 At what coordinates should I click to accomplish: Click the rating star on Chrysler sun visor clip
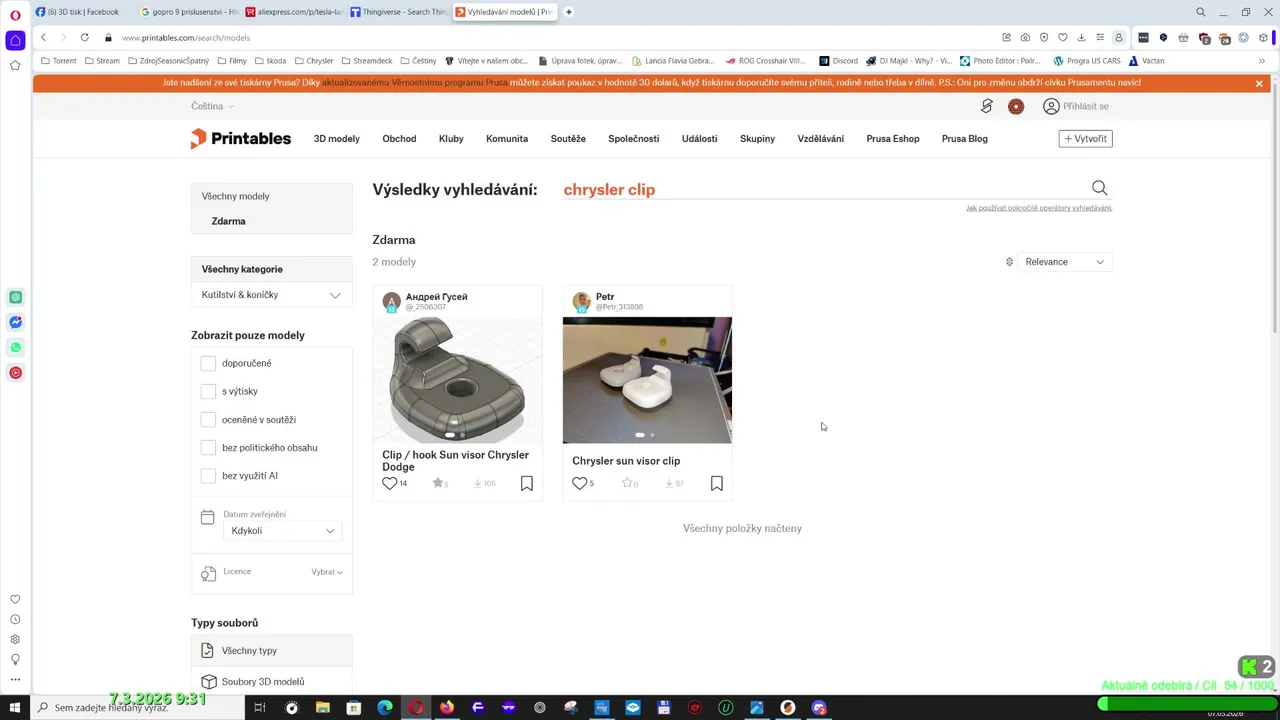[628, 483]
